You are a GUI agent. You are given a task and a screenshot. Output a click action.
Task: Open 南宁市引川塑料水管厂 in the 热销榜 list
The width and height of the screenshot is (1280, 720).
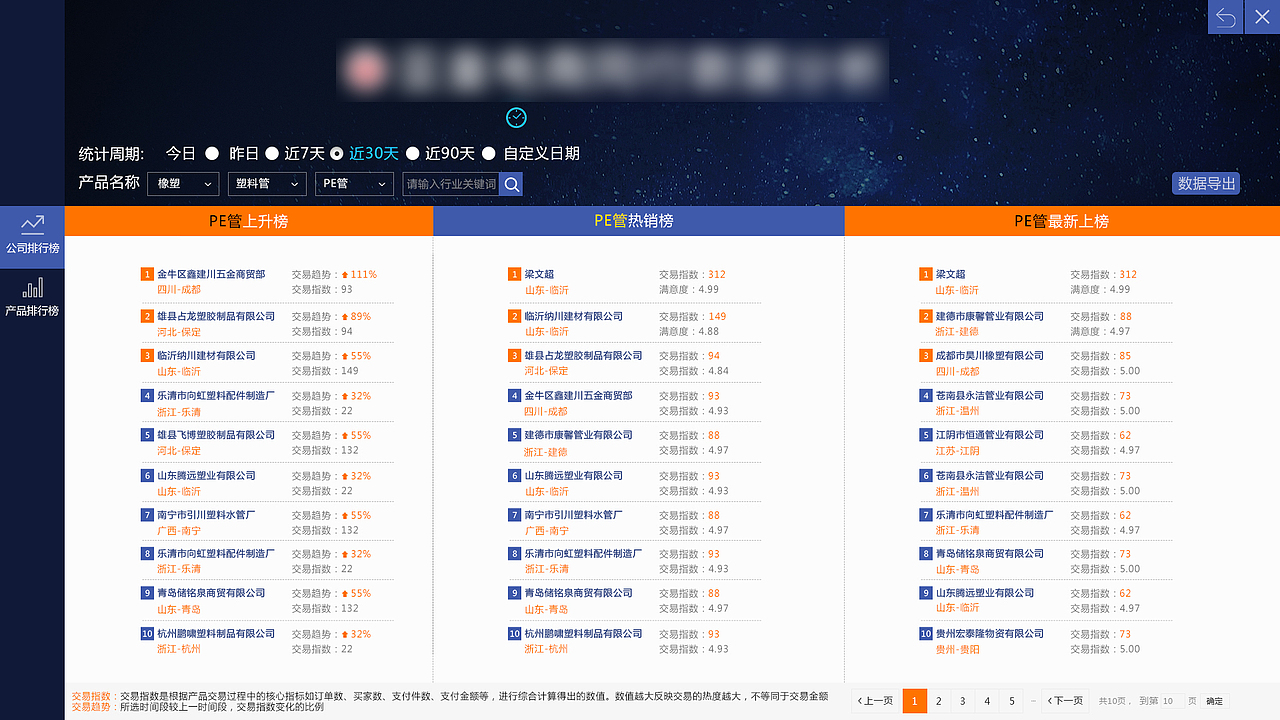point(574,515)
